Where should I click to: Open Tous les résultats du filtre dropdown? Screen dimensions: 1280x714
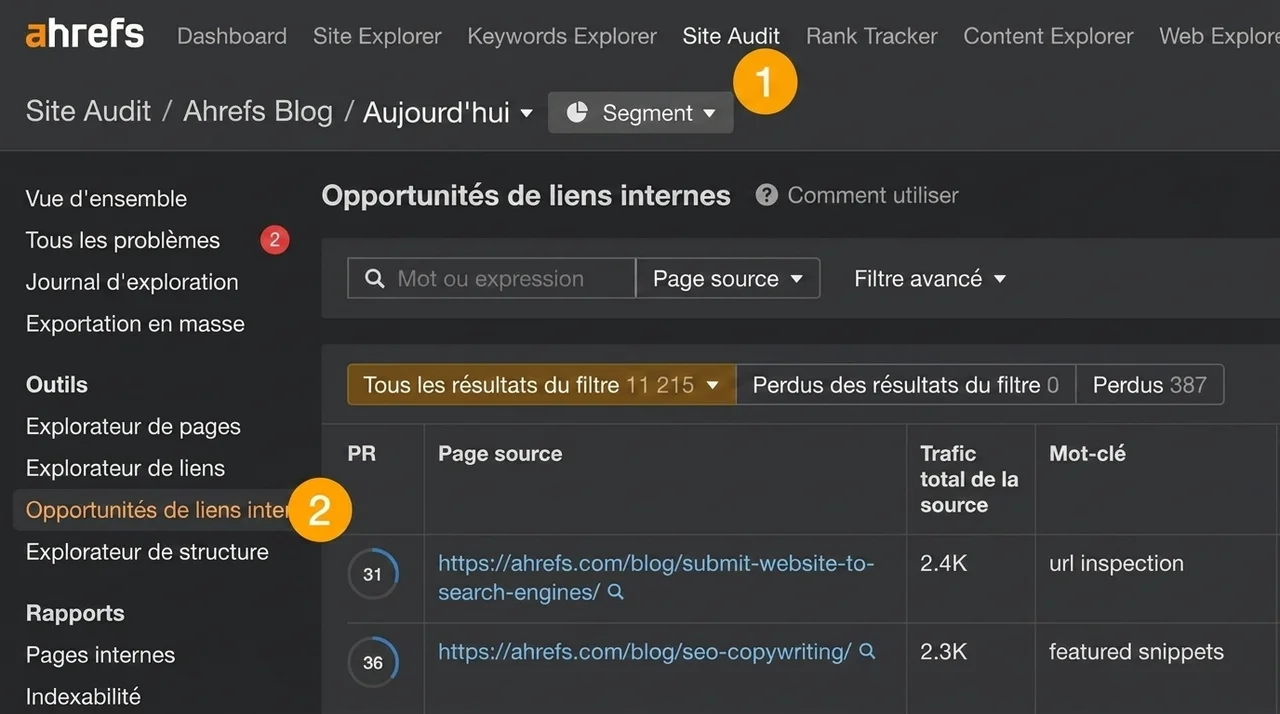pos(541,385)
